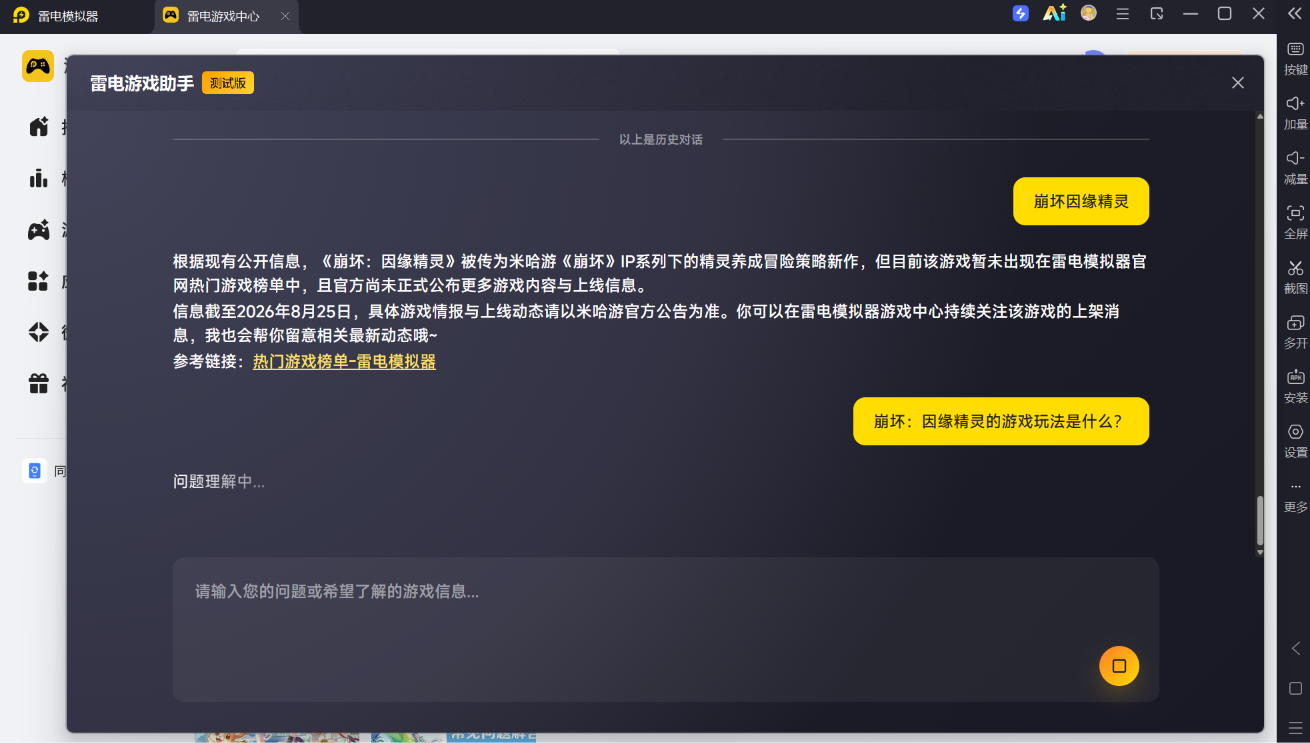The image size is (1310, 743).
Task: Focus the question input field
Action: pyautogui.click(x=665, y=629)
